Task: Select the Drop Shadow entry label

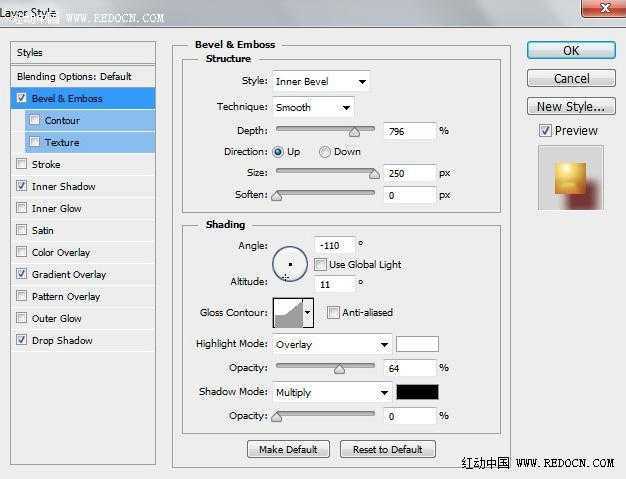Action: pyautogui.click(x=62, y=340)
